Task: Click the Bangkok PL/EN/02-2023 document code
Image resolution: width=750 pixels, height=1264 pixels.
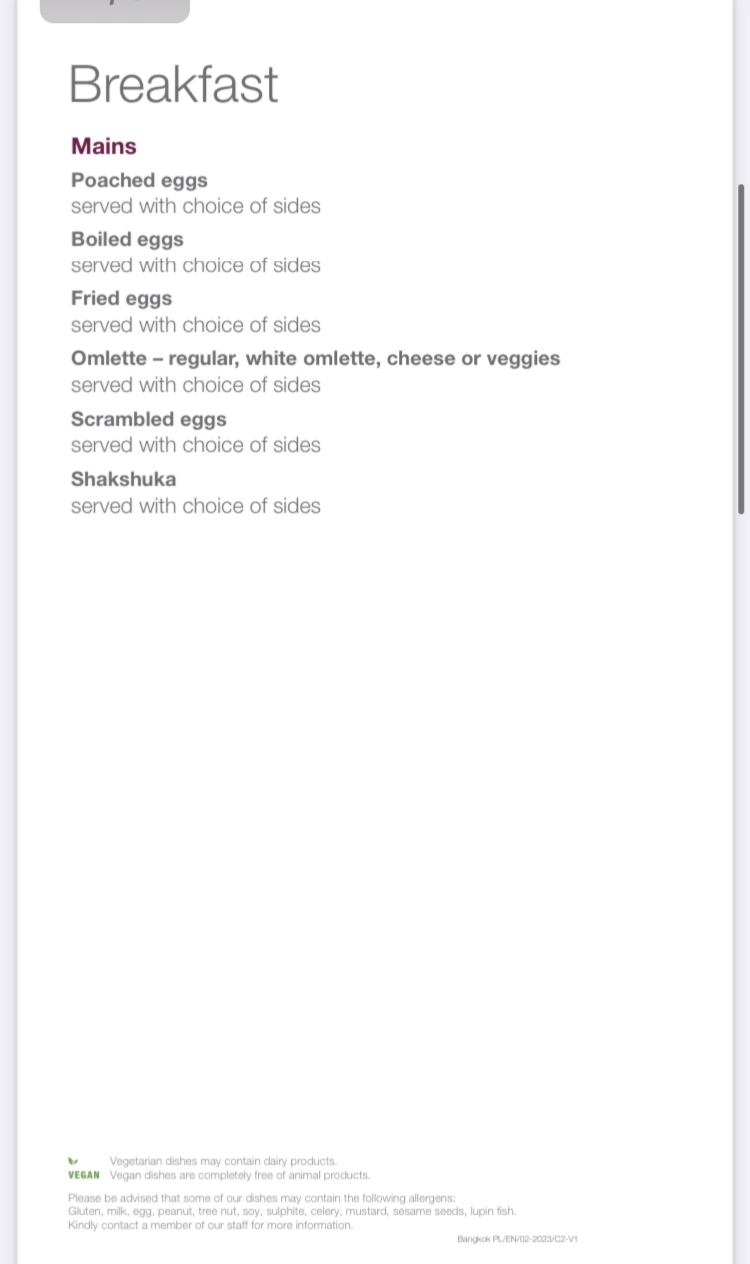Action: (x=517, y=1239)
